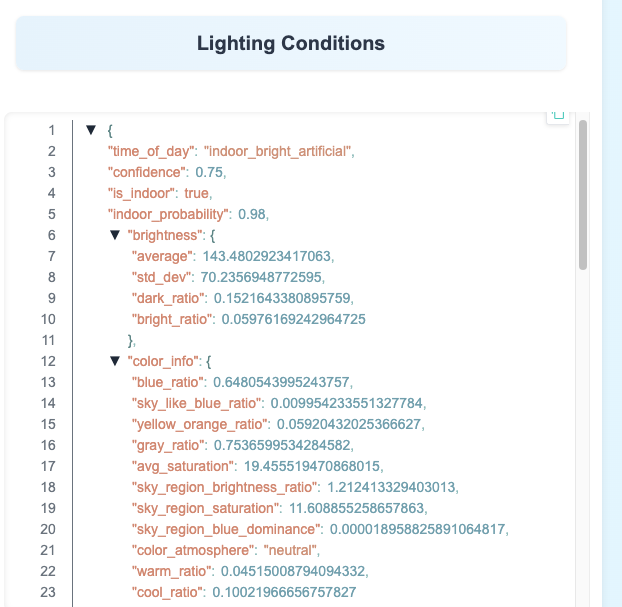This screenshot has height=607, width=622.
Task: Click the "time_of_day" key
Action: point(152,151)
